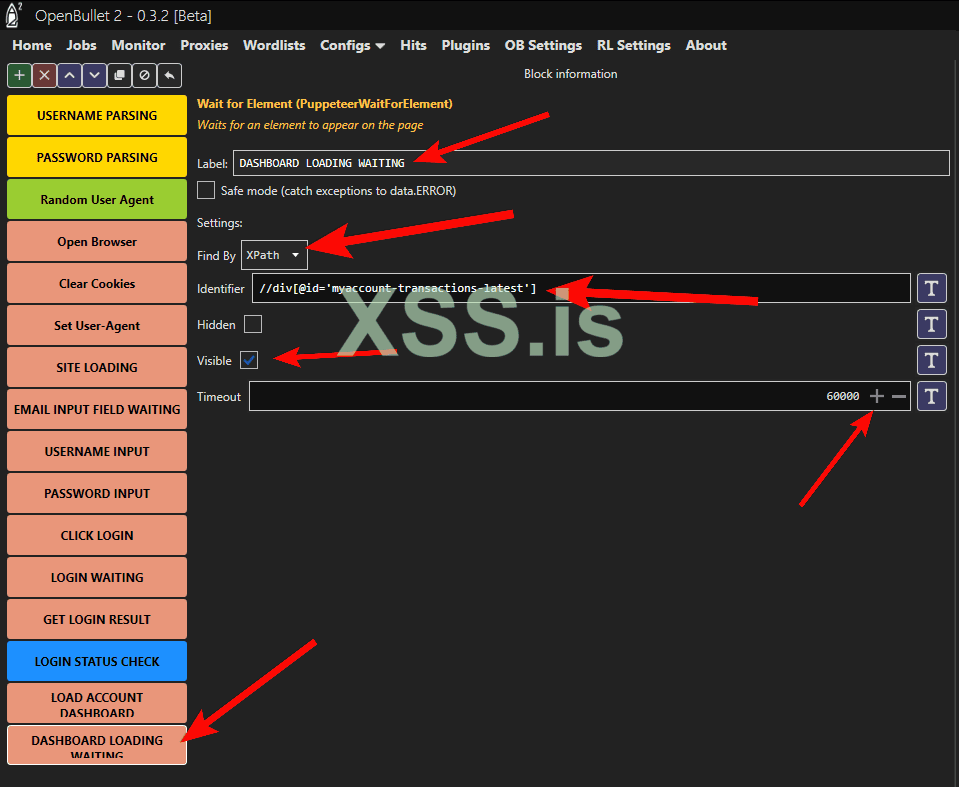Image resolution: width=959 pixels, height=787 pixels.
Task: Duplicate the selected block with the clone icon
Action: click(119, 76)
